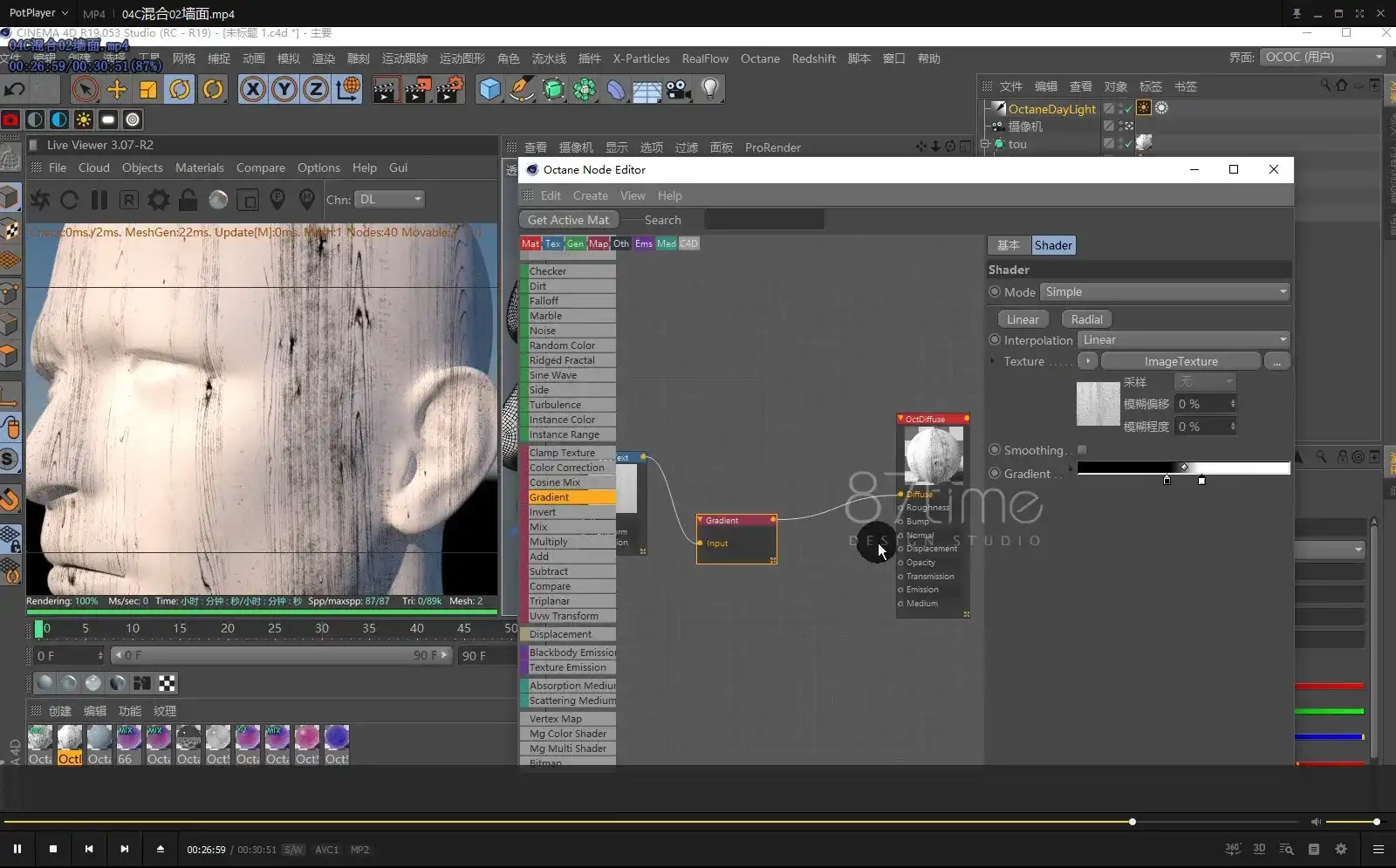
Task: Click the lock icon in Live Viewer
Action: point(188,200)
